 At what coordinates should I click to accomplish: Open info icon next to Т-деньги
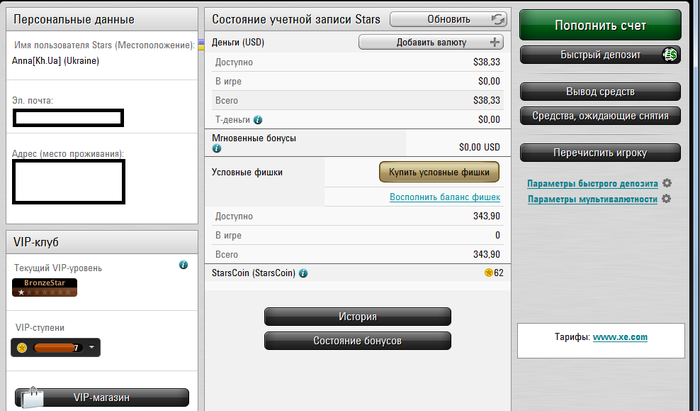258,120
